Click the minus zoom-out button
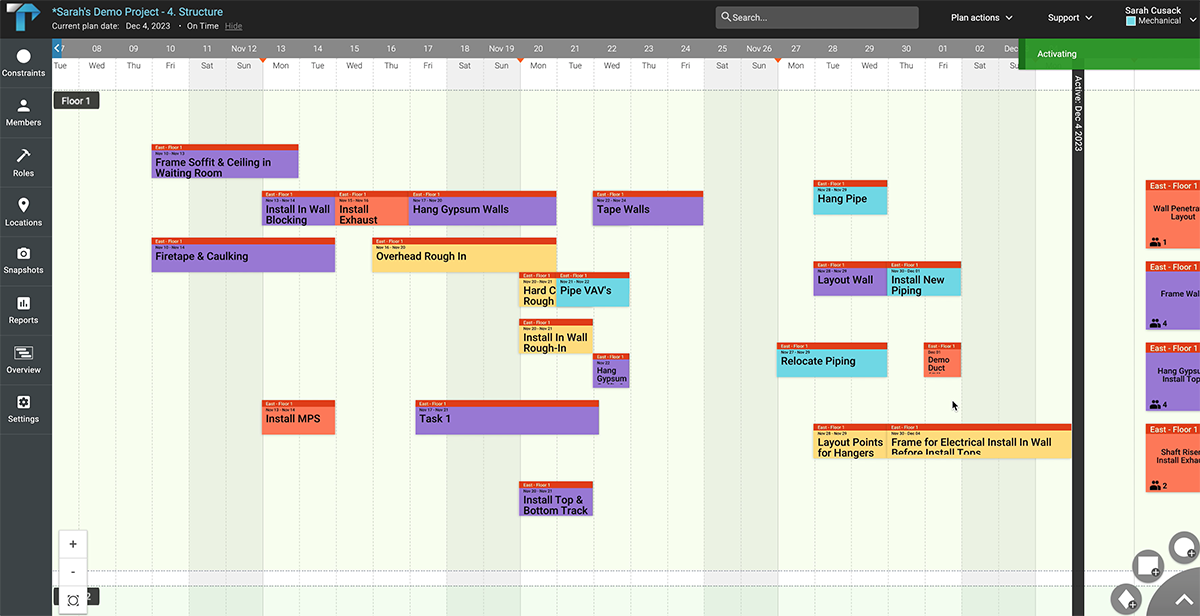1200x616 pixels. tap(73, 572)
